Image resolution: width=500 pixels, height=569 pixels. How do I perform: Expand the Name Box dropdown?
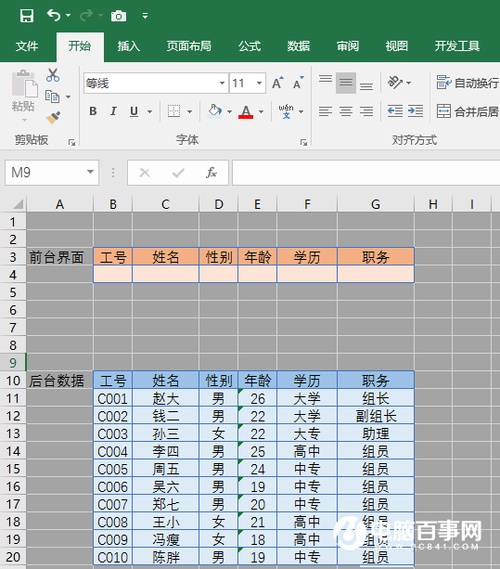pos(90,172)
